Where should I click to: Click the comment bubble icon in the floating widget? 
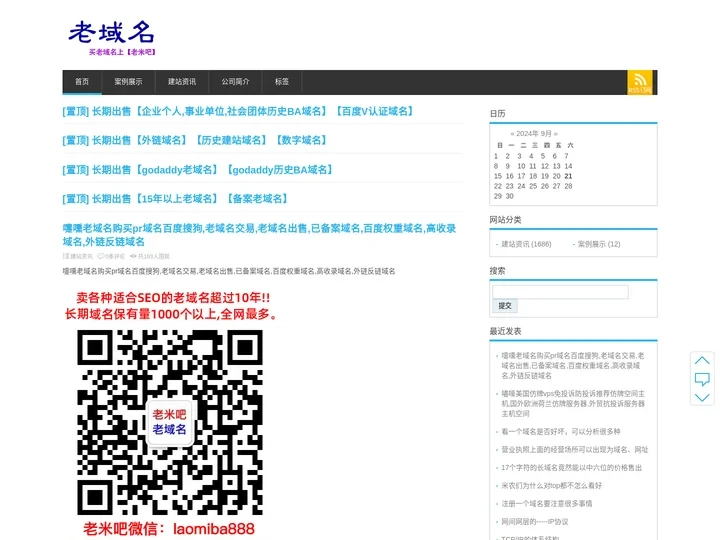point(702,379)
